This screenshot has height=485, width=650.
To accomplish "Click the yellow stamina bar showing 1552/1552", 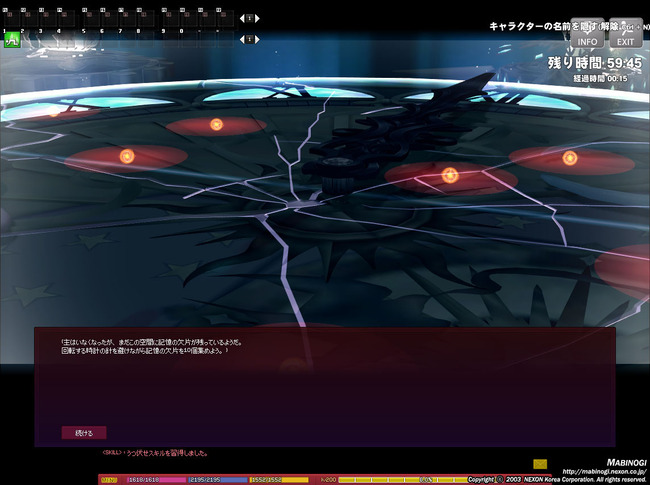I will [x=279, y=480].
